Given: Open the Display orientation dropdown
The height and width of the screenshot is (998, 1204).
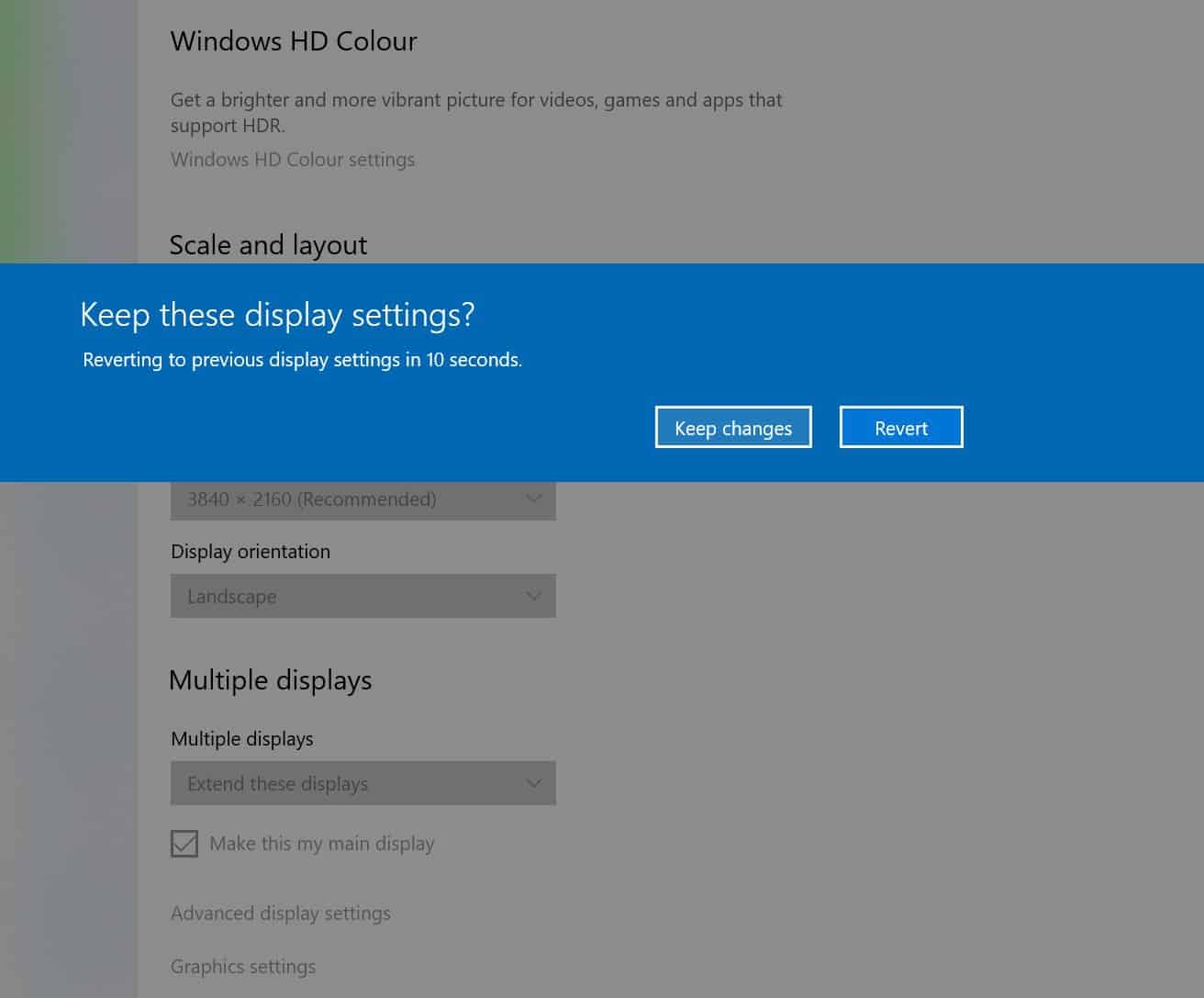Looking at the screenshot, I should point(362,596).
